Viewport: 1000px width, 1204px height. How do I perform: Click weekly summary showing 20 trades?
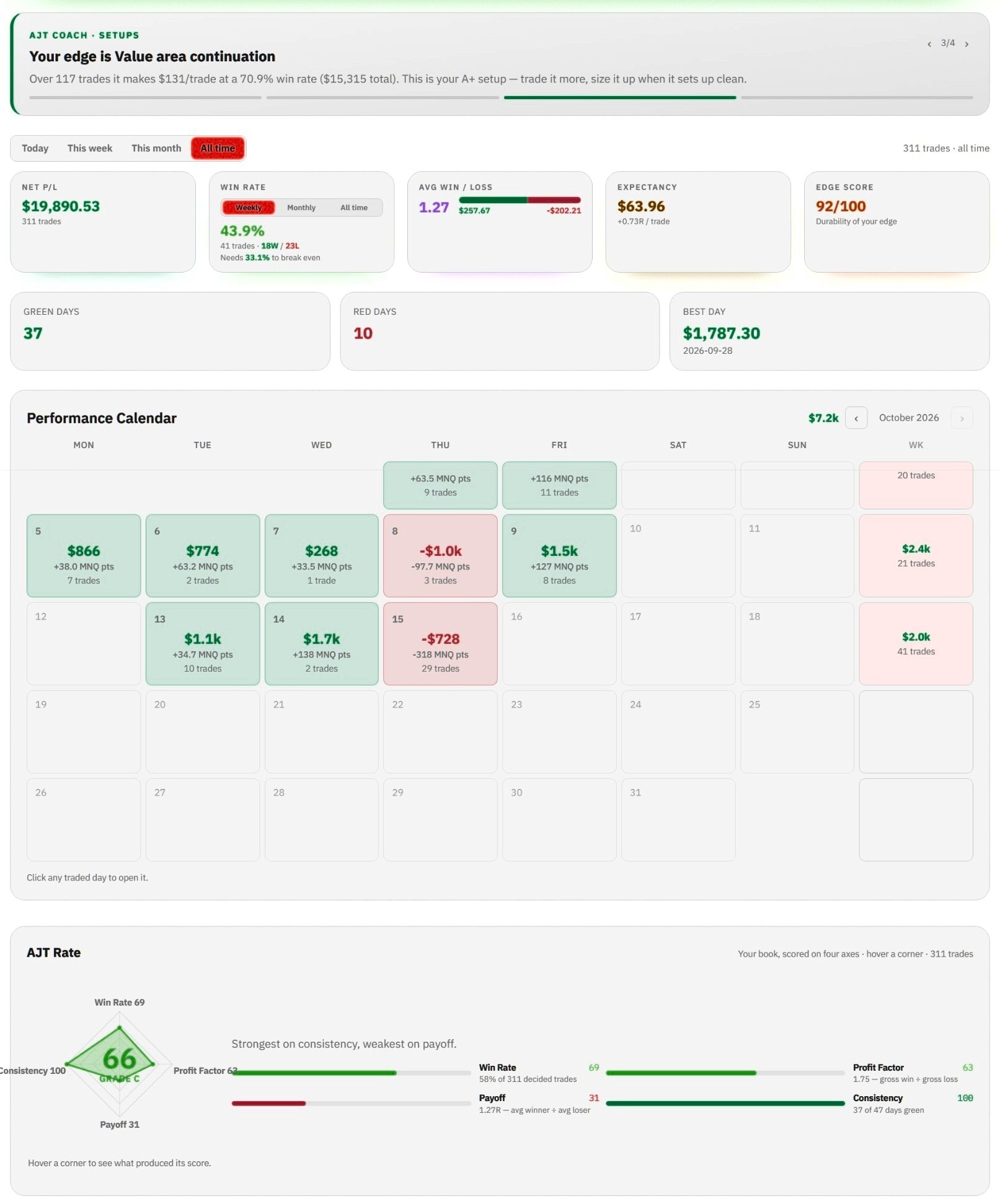click(x=916, y=485)
